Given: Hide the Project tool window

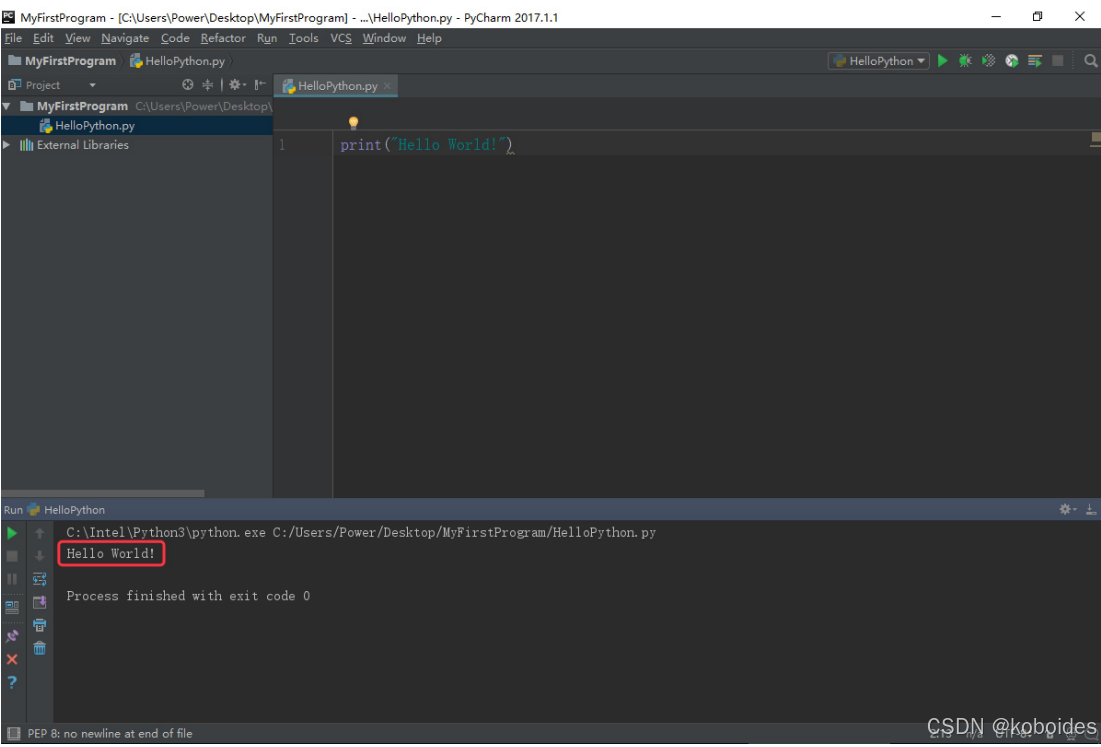Looking at the screenshot, I should tap(260, 85).
